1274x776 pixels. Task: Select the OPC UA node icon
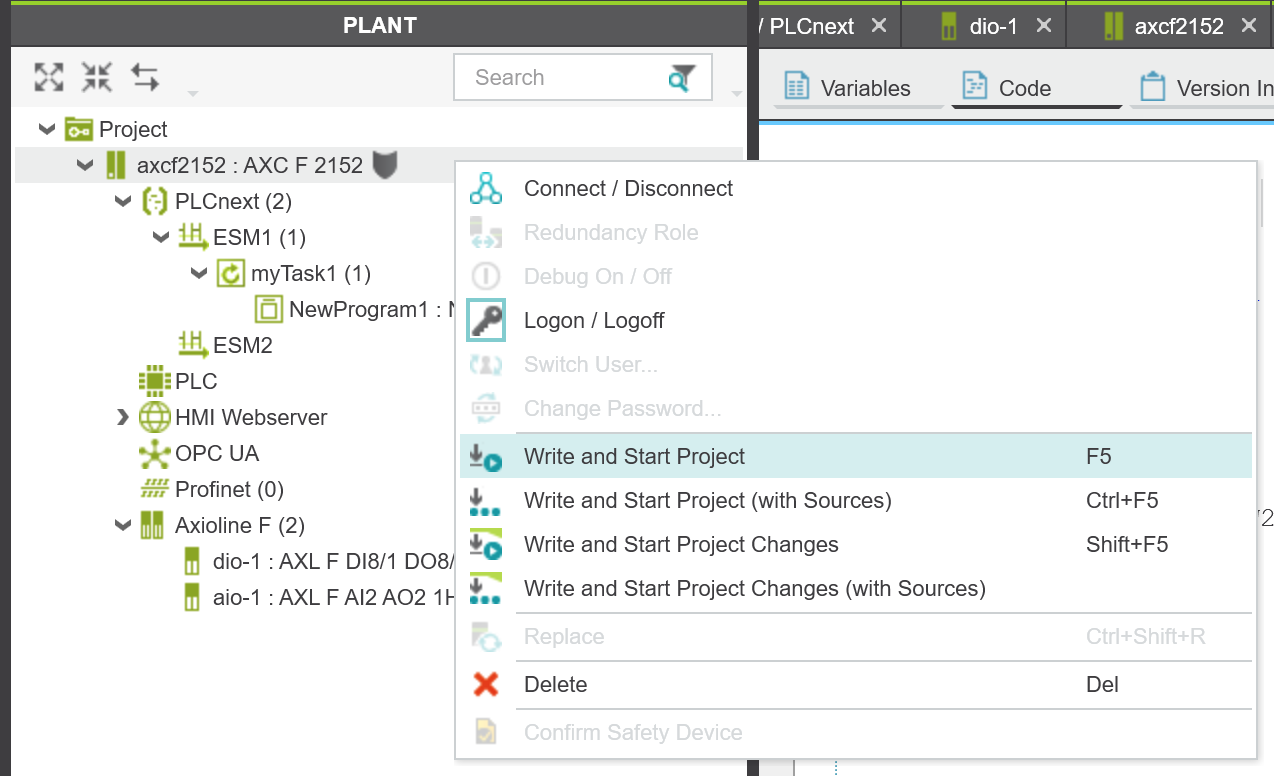coord(155,454)
